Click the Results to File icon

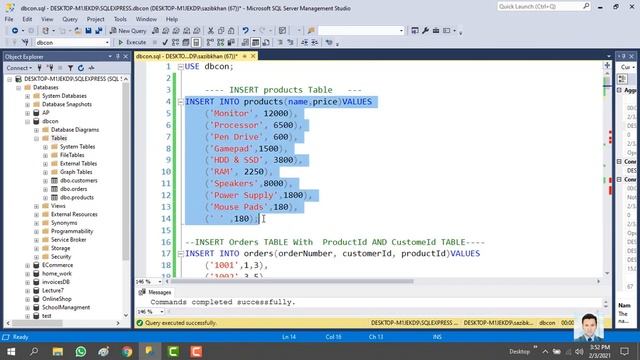coord(266,42)
